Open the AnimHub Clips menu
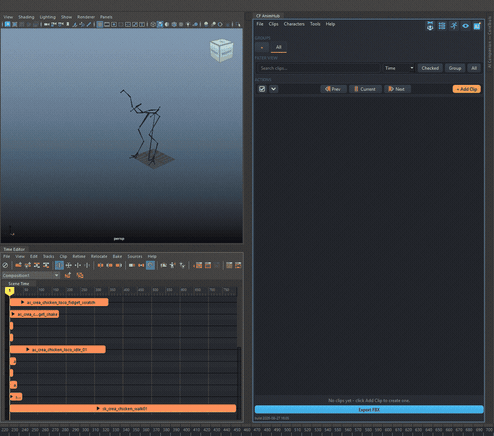Screen dimensions: 494x436 (x=273, y=24)
